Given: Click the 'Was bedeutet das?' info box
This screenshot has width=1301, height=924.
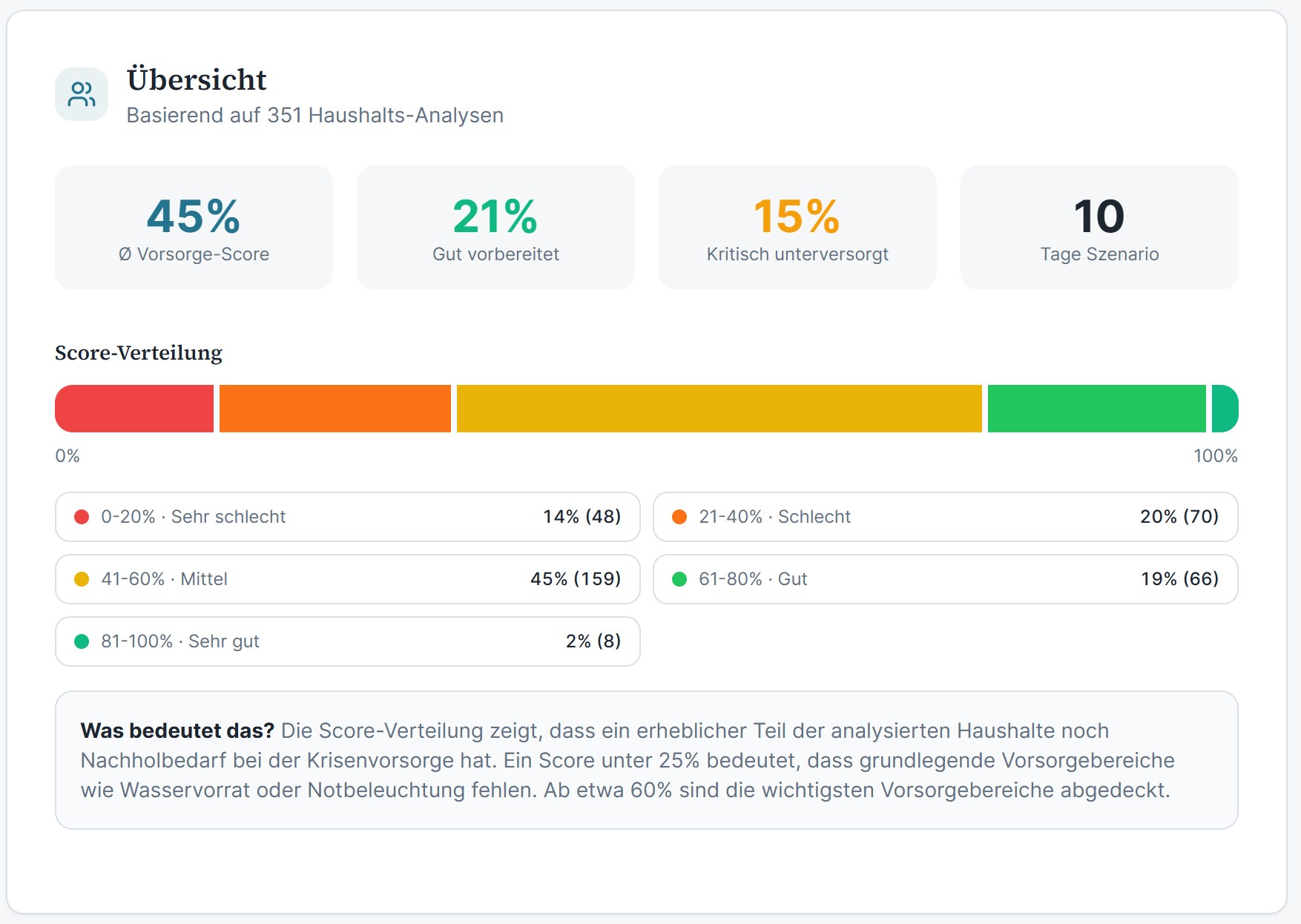Looking at the screenshot, I should [x=646, y=760].
